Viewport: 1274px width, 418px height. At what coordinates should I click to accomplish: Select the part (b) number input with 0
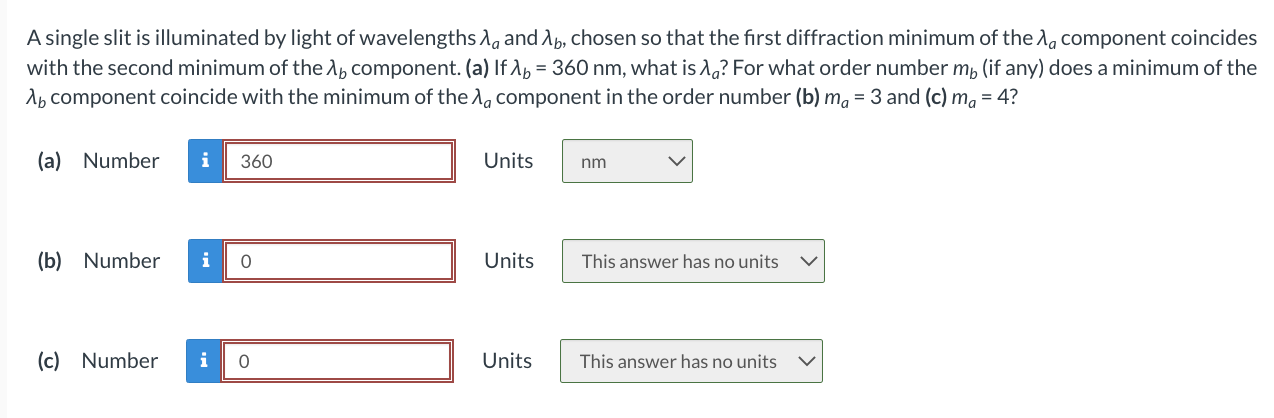(x=339, y=261)
